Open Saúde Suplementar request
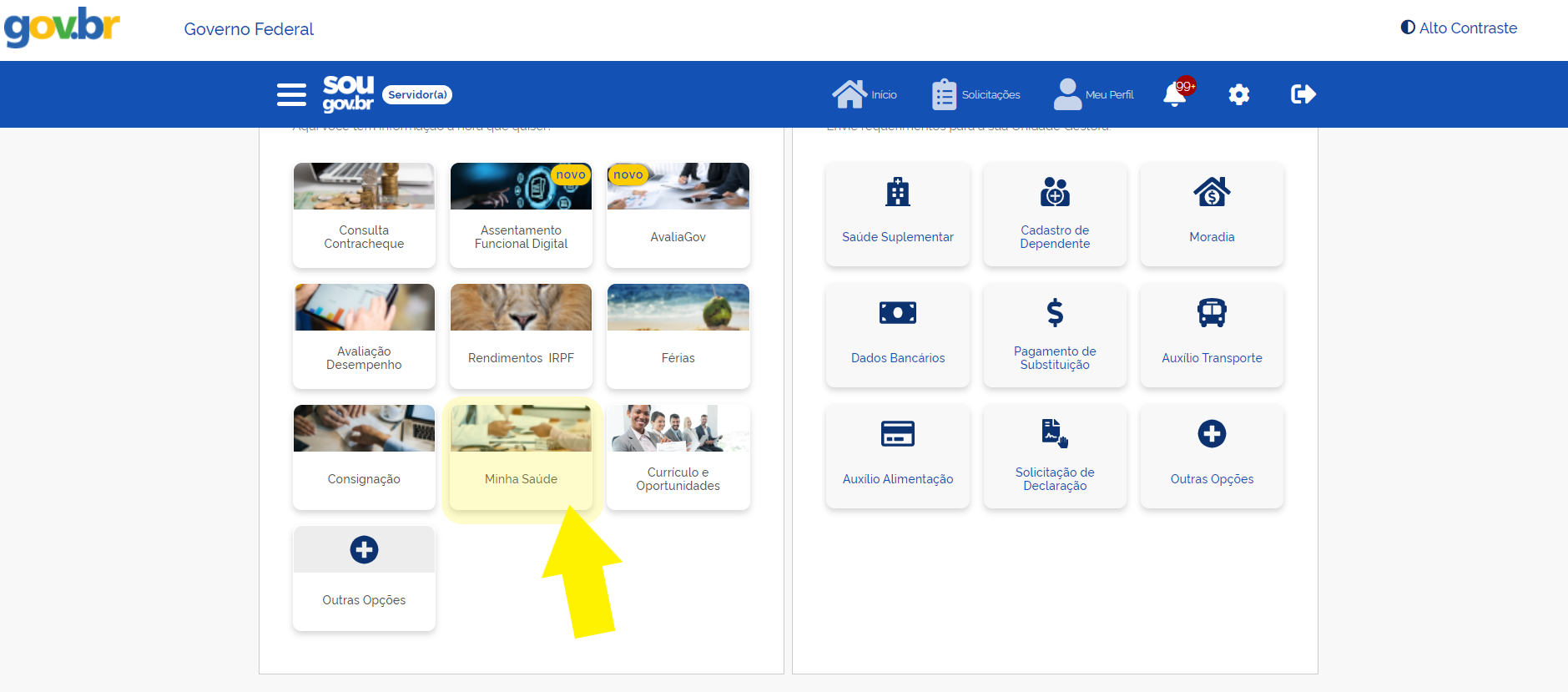 tap(897, 215)
